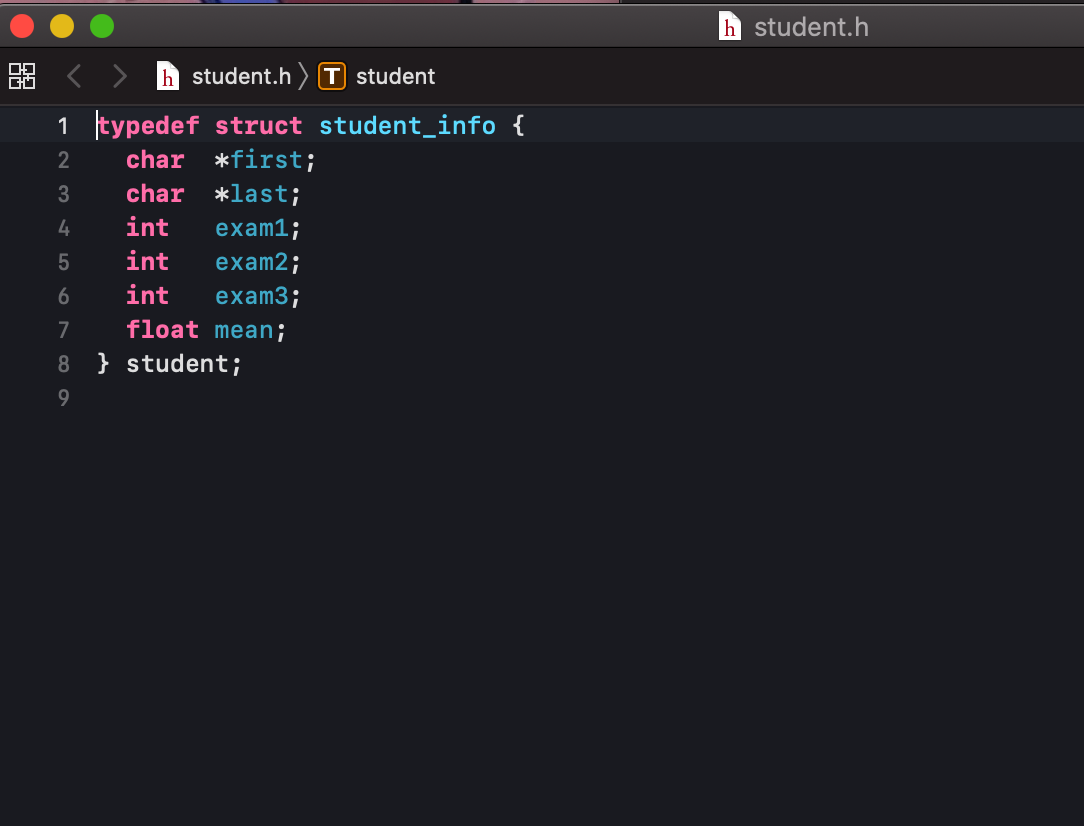Place cursor on *first member

coord(258,160)
